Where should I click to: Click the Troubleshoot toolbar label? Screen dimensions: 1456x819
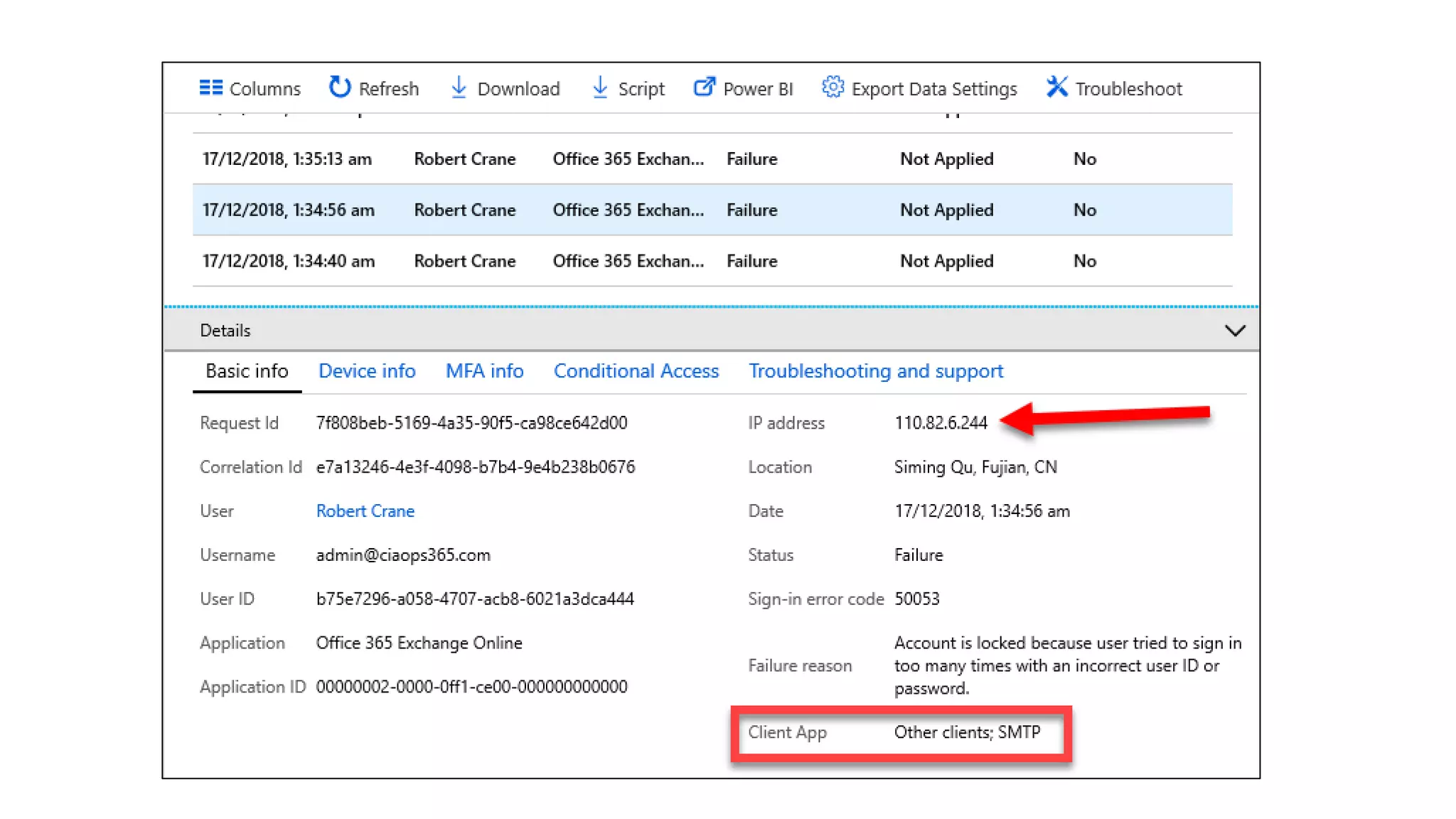point(1128,89)
